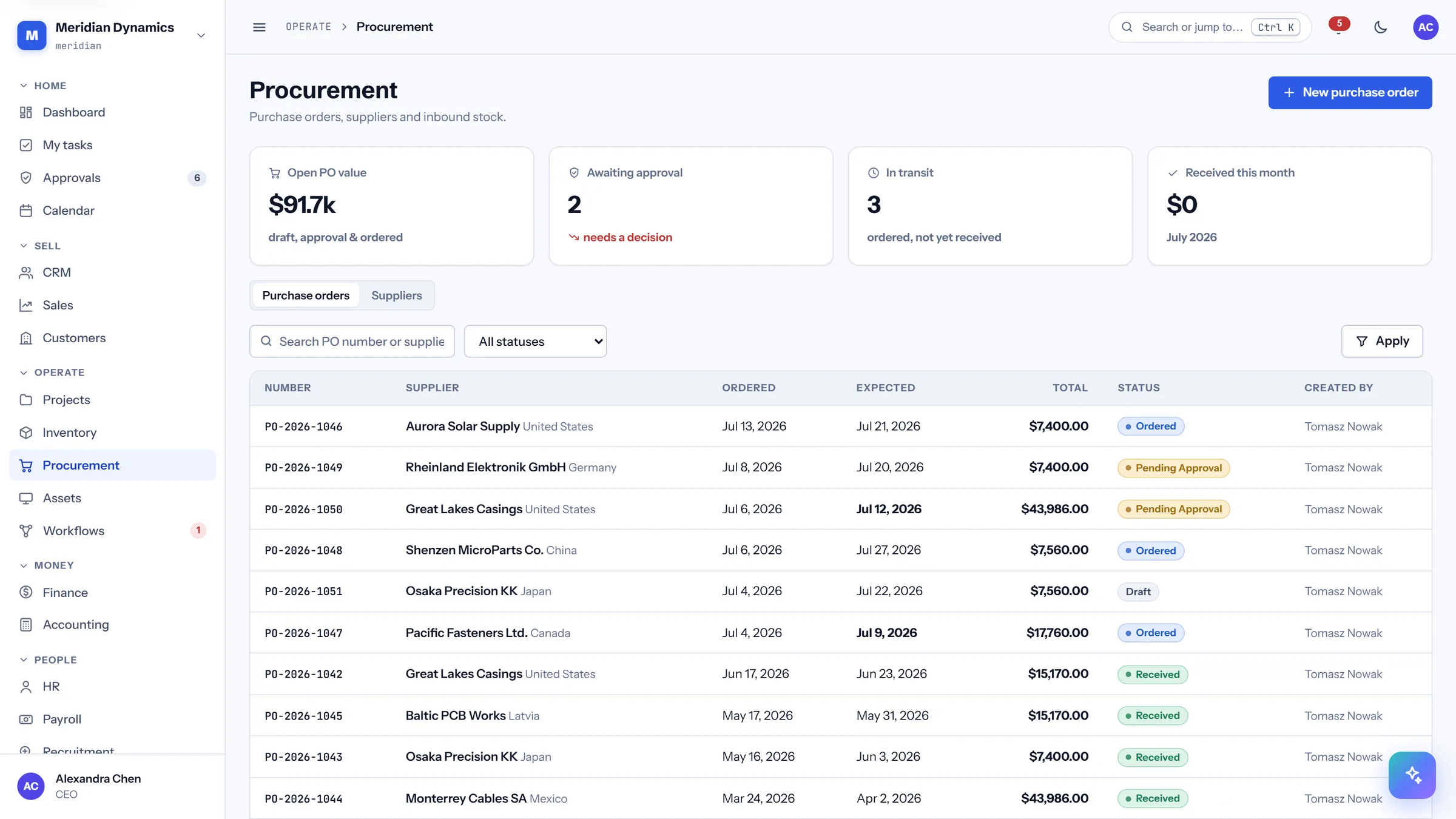
Task: Click the CRM people icon
Action: click(x=25, y=272)
